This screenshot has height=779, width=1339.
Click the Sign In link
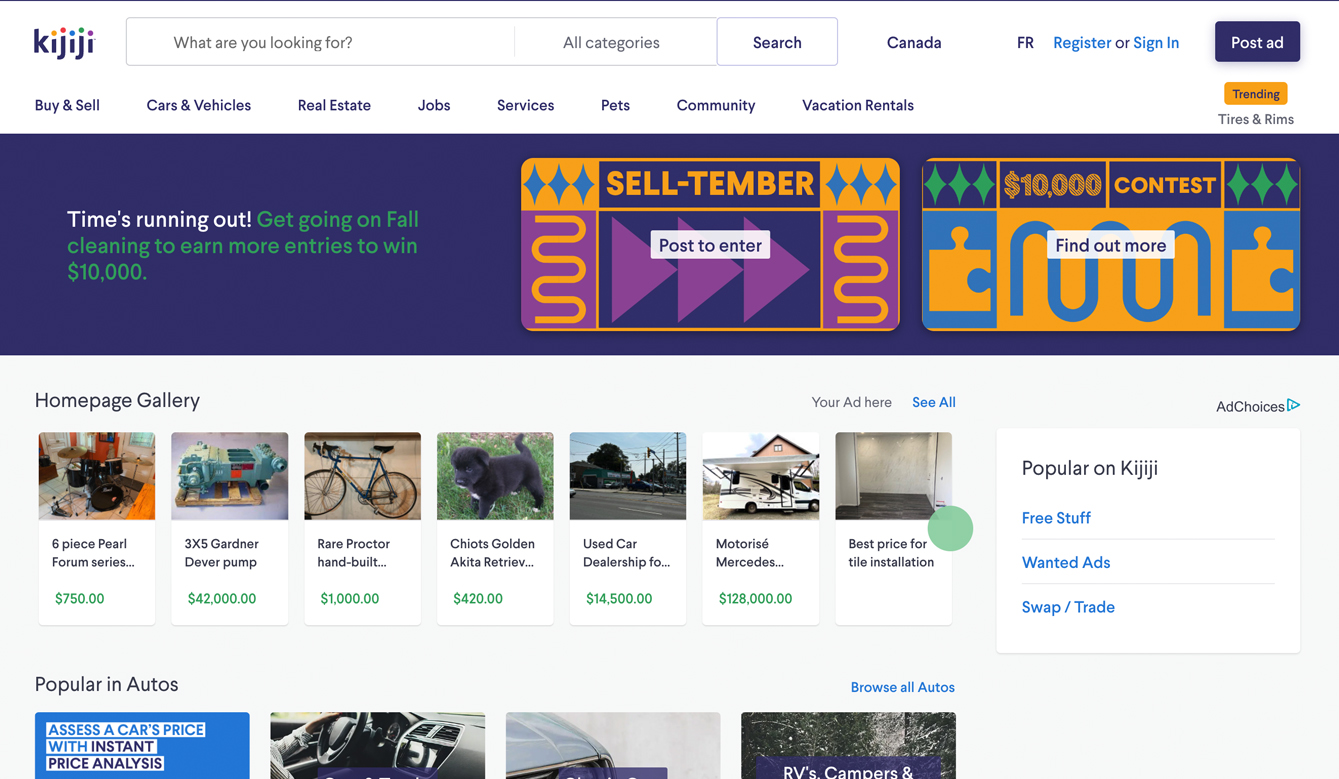click(x=1155, y=42)
